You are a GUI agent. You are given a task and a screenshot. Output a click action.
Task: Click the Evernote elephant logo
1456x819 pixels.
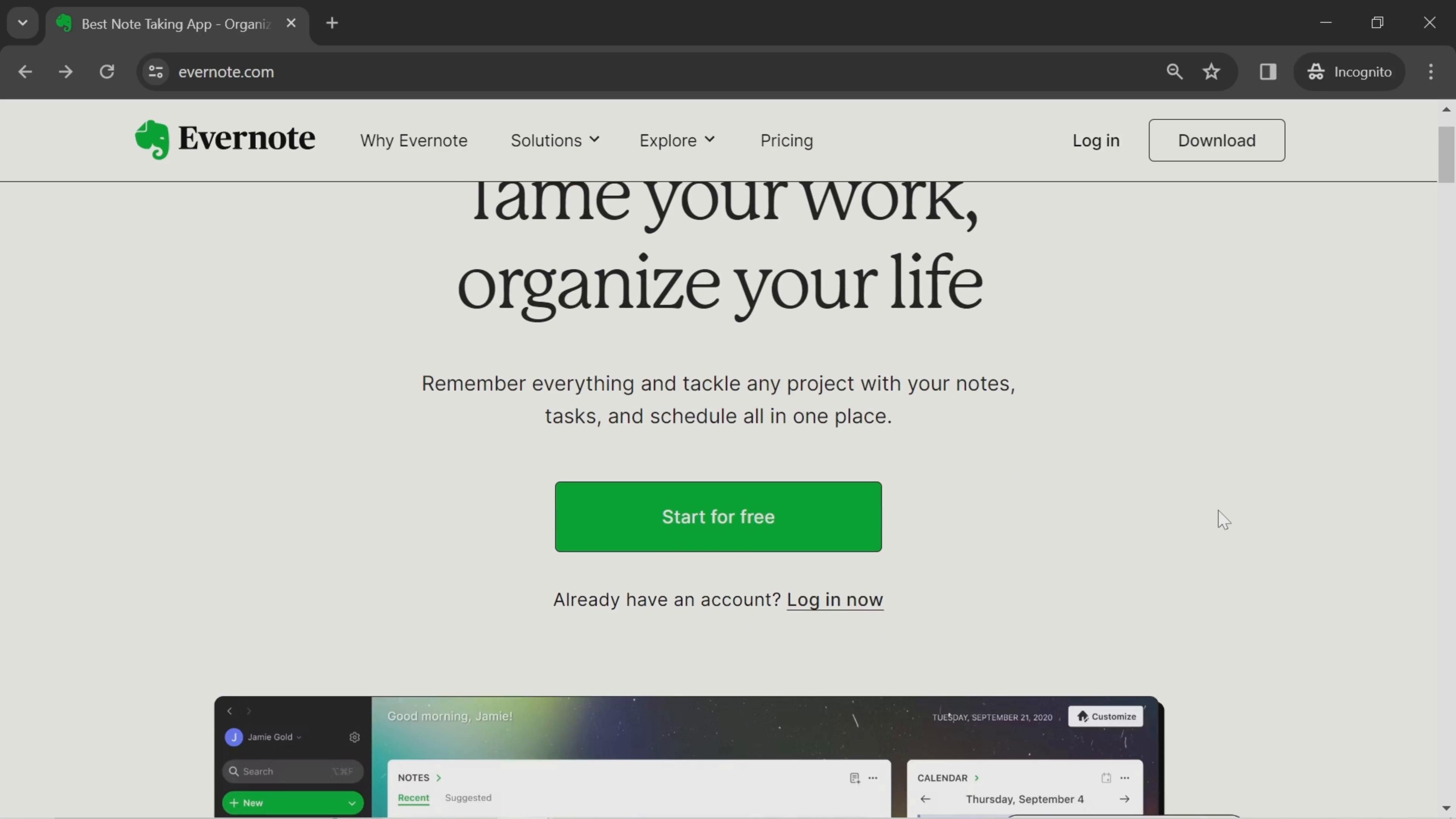pyautogui.click(x=152, y=140)
